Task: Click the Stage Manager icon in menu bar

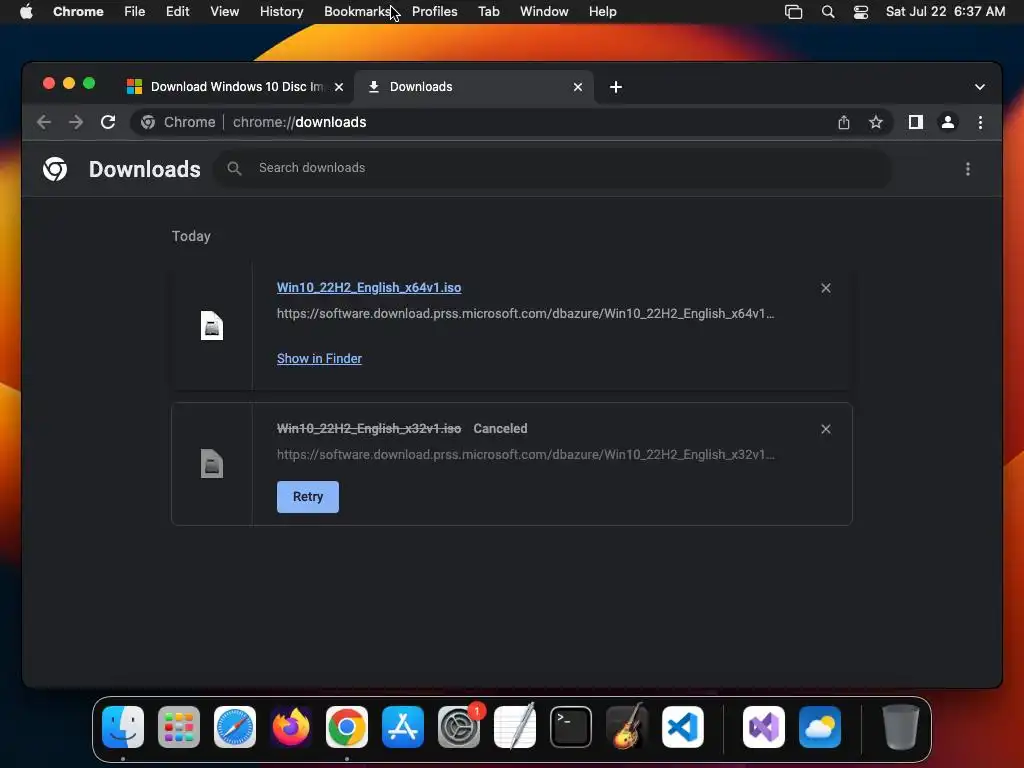Action: tap(793, 12)
